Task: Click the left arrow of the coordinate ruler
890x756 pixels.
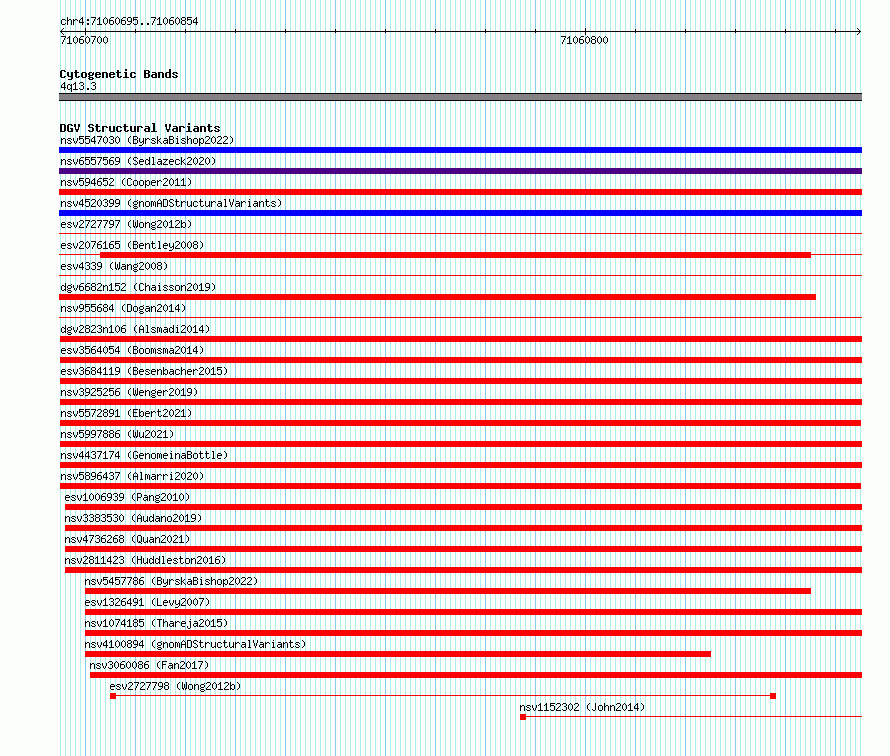Action: (62, 31)
